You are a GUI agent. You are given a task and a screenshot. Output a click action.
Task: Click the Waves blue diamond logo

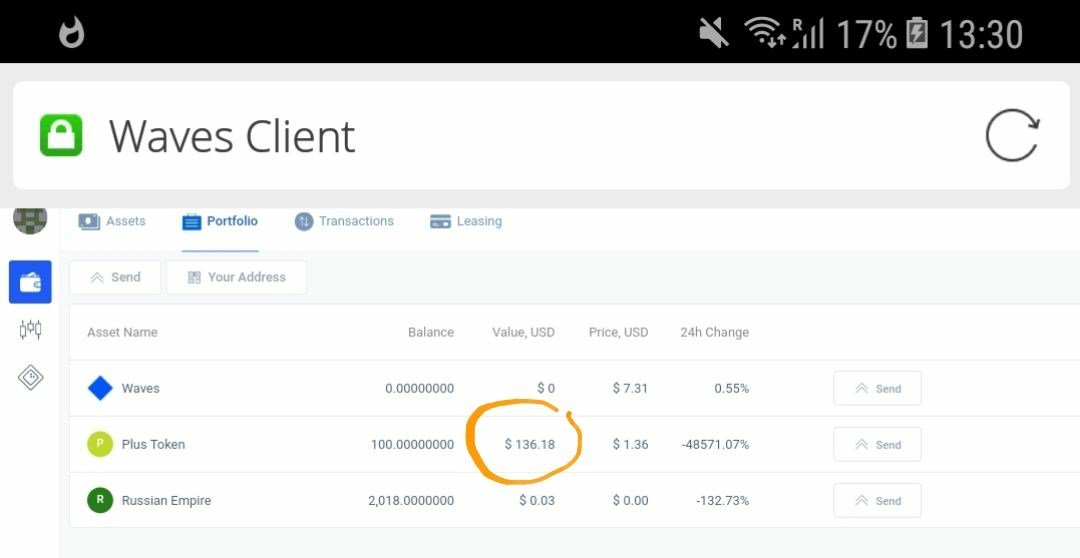(100, 388)
